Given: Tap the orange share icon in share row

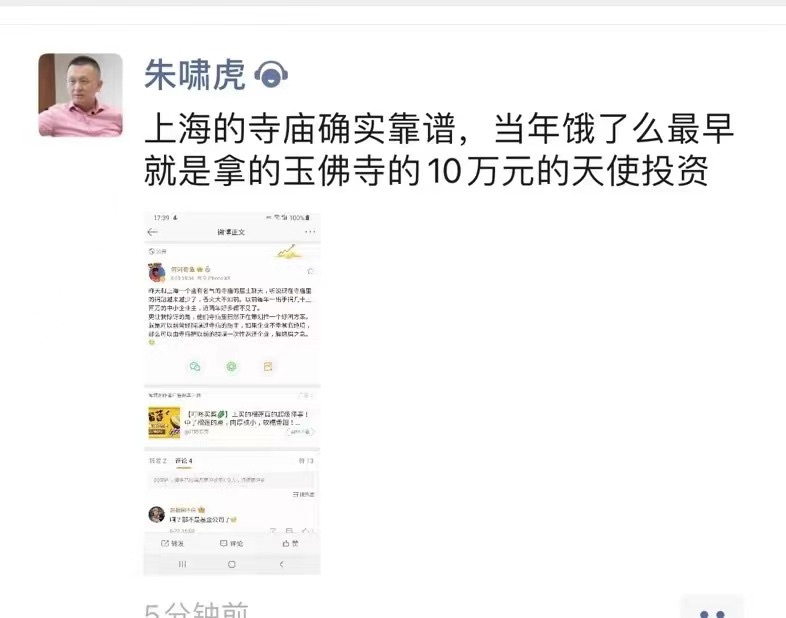Looking at the screenshot, I should (268, 366).
